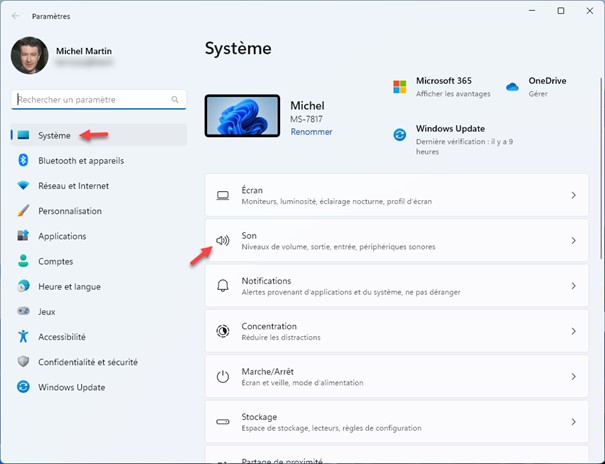Click the Renommer link
This screenshot has height=464, width=605.
(x=311, y=132)
